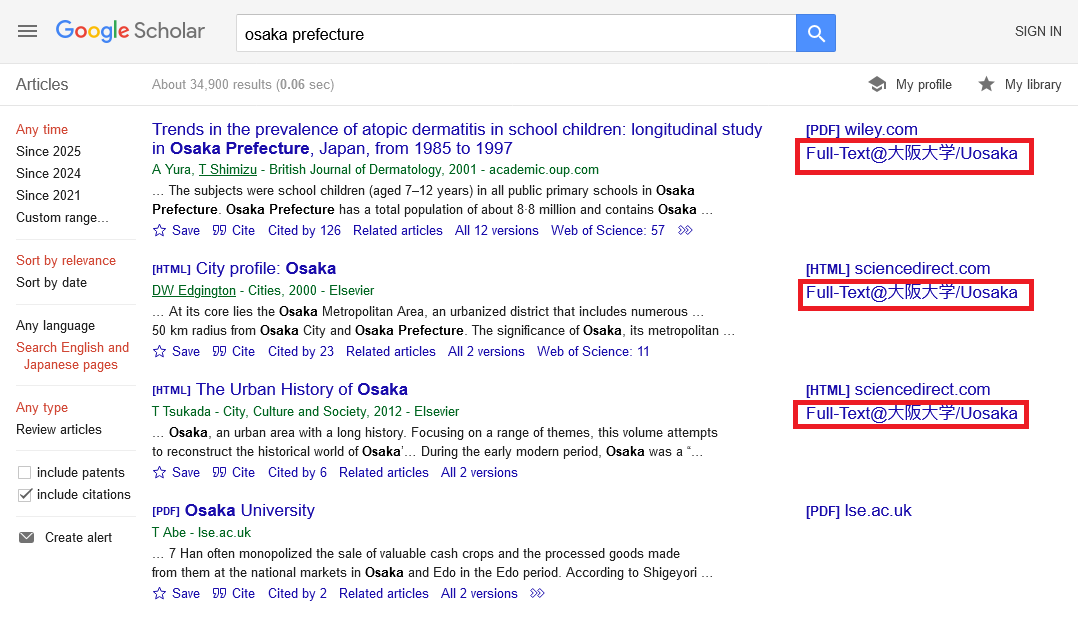Open the [PDF] wiley.com link

tap(861, 129)
